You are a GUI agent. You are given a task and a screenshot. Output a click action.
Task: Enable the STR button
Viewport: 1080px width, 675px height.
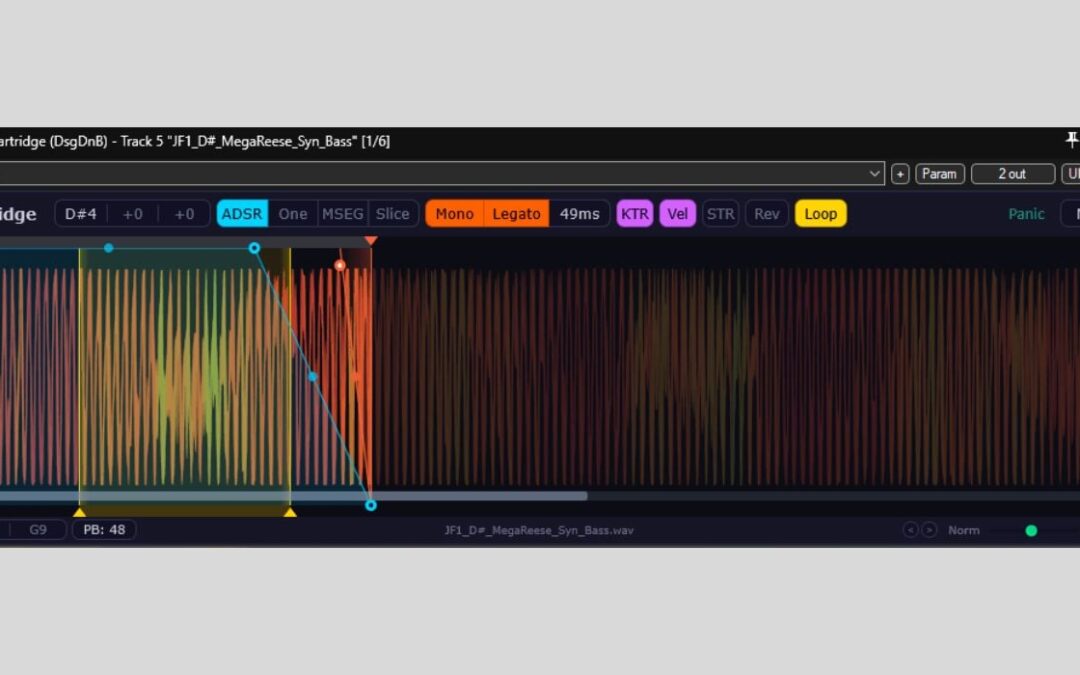pyautogui.click(x=720, y=214)
